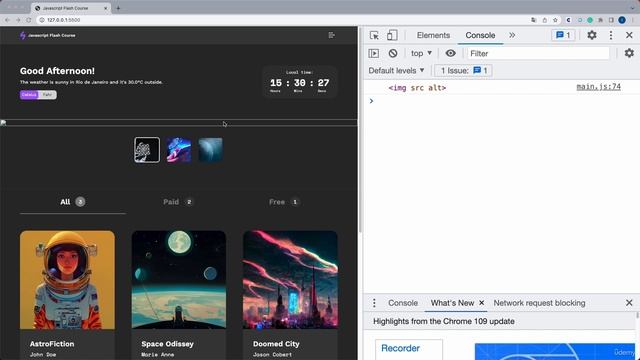
Task: Open a new browser tab with plus
Action: [118, 8]
